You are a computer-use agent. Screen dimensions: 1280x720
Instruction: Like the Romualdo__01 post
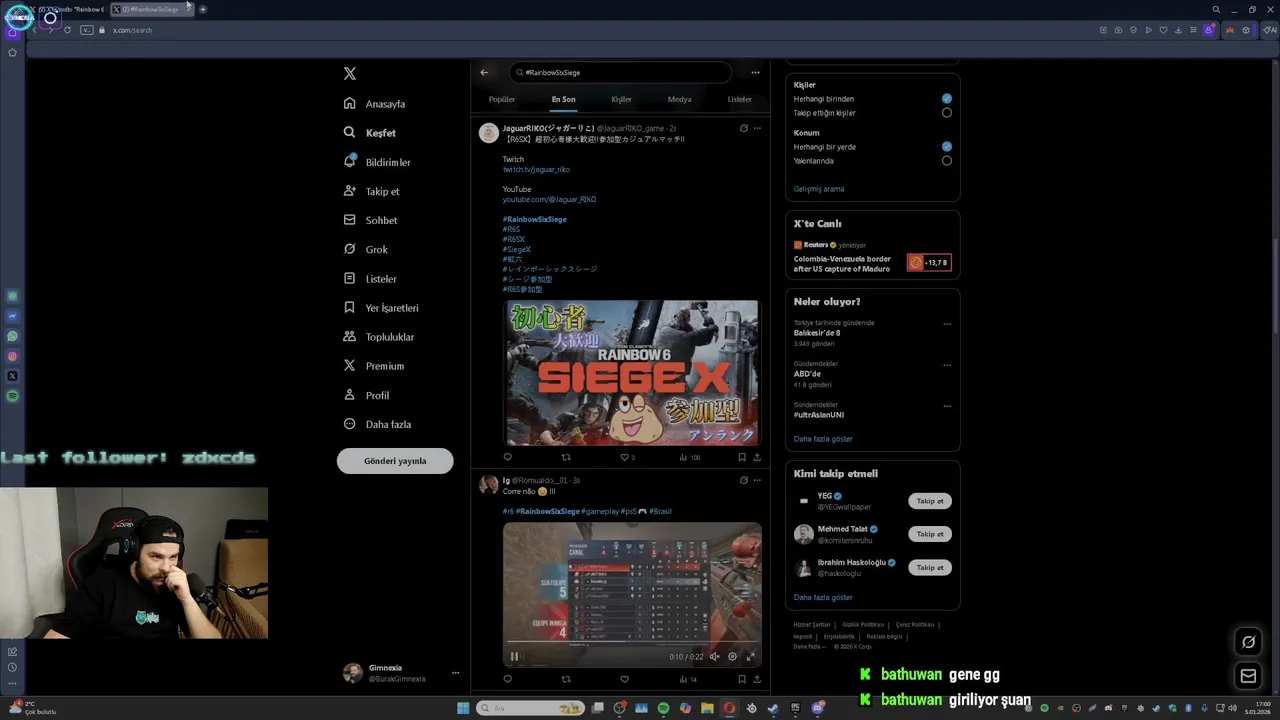(x=625, y=679)
